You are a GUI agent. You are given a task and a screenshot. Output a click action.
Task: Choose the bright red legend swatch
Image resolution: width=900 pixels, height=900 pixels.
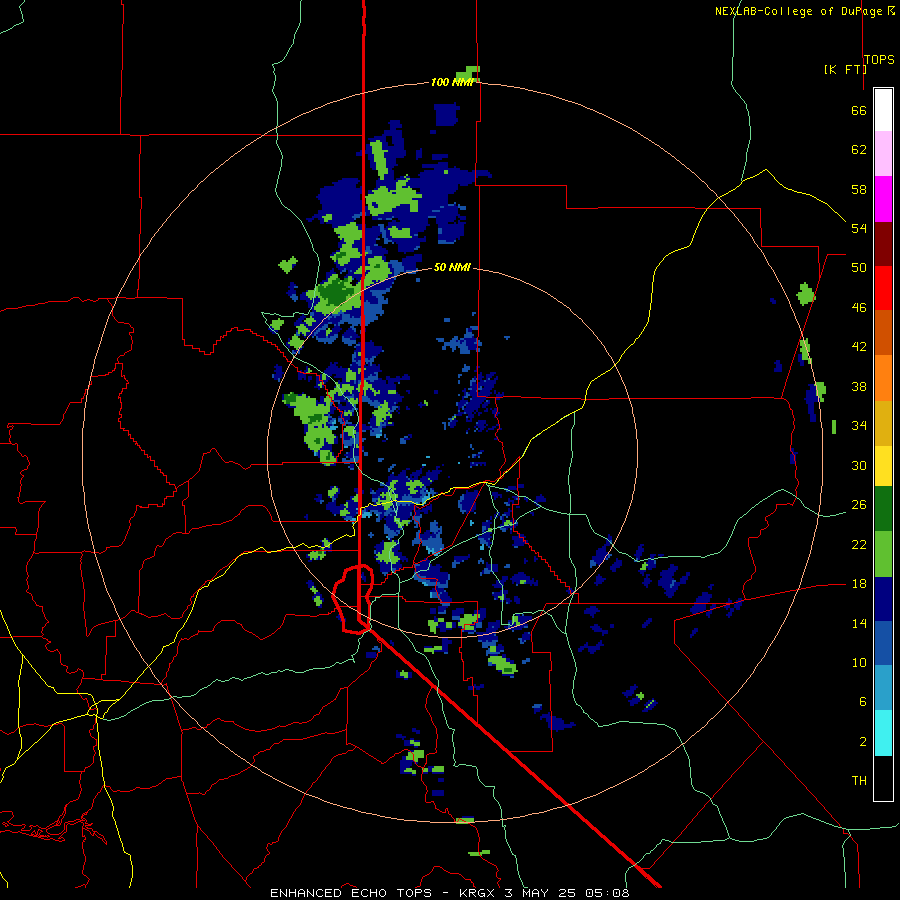pyautogui.click(x=883, y=288)
